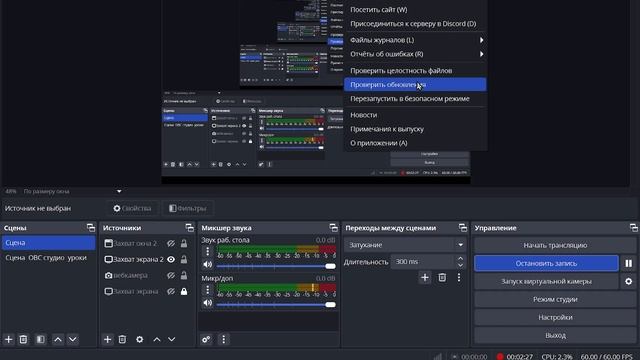Image resolution: width=640 pixels, height=360 pixels.
Task: Open the preview scale По размеру окна dropdown
Action: (72, 191)
